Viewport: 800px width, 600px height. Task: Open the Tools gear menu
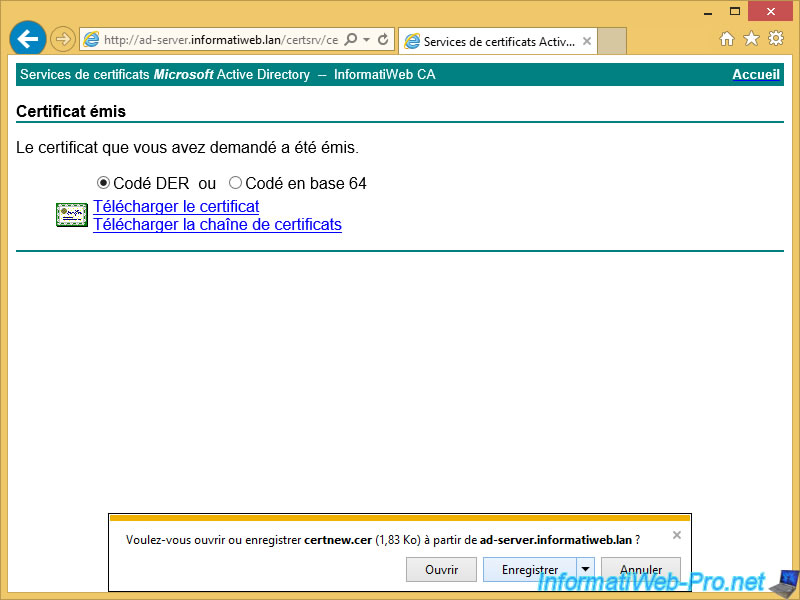point(776,38)
